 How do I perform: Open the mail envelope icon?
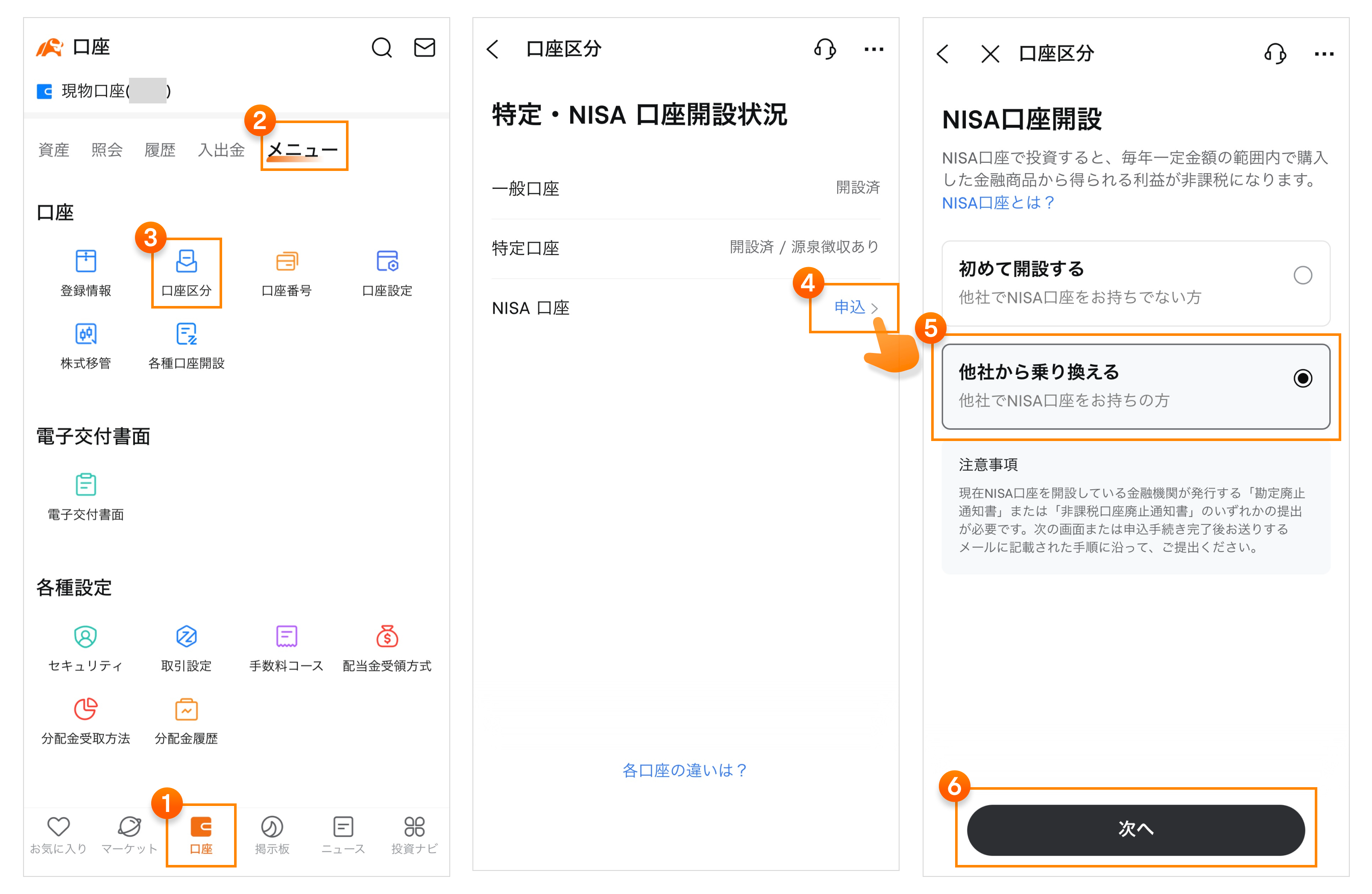click(424, 48)
